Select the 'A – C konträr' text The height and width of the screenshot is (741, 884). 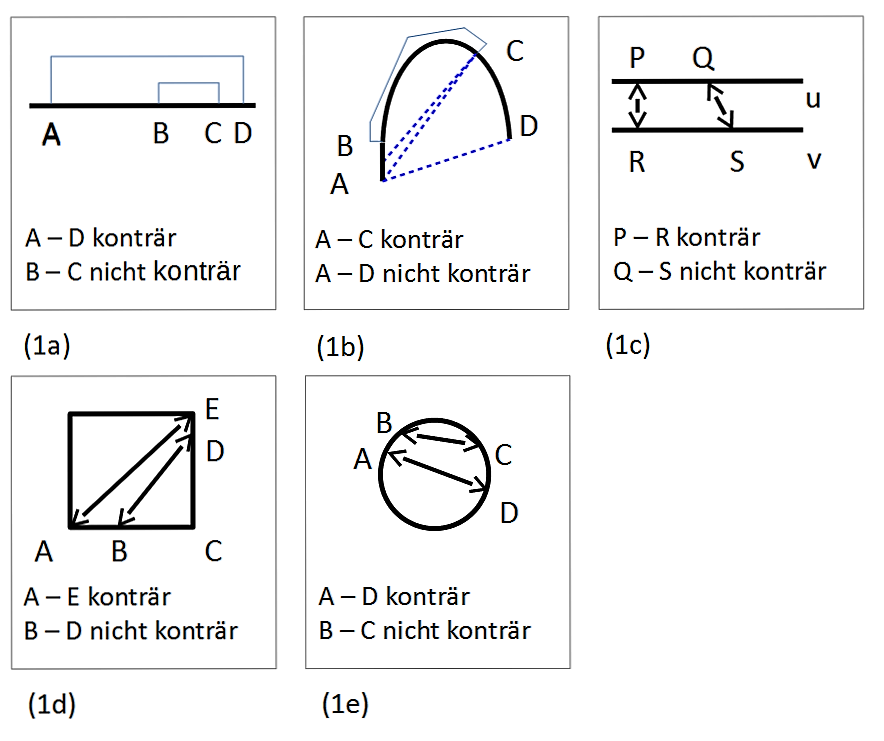(x=389, y=240)
